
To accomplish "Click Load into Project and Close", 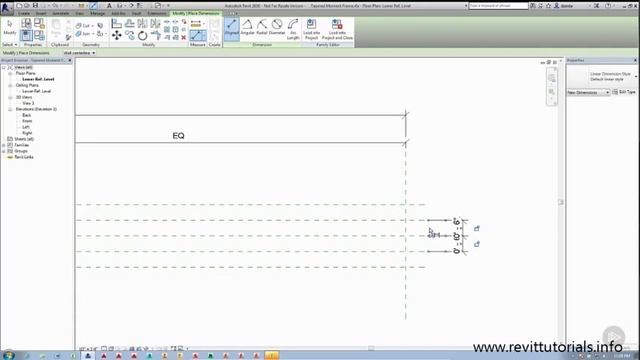I will [x=337, y=29].
